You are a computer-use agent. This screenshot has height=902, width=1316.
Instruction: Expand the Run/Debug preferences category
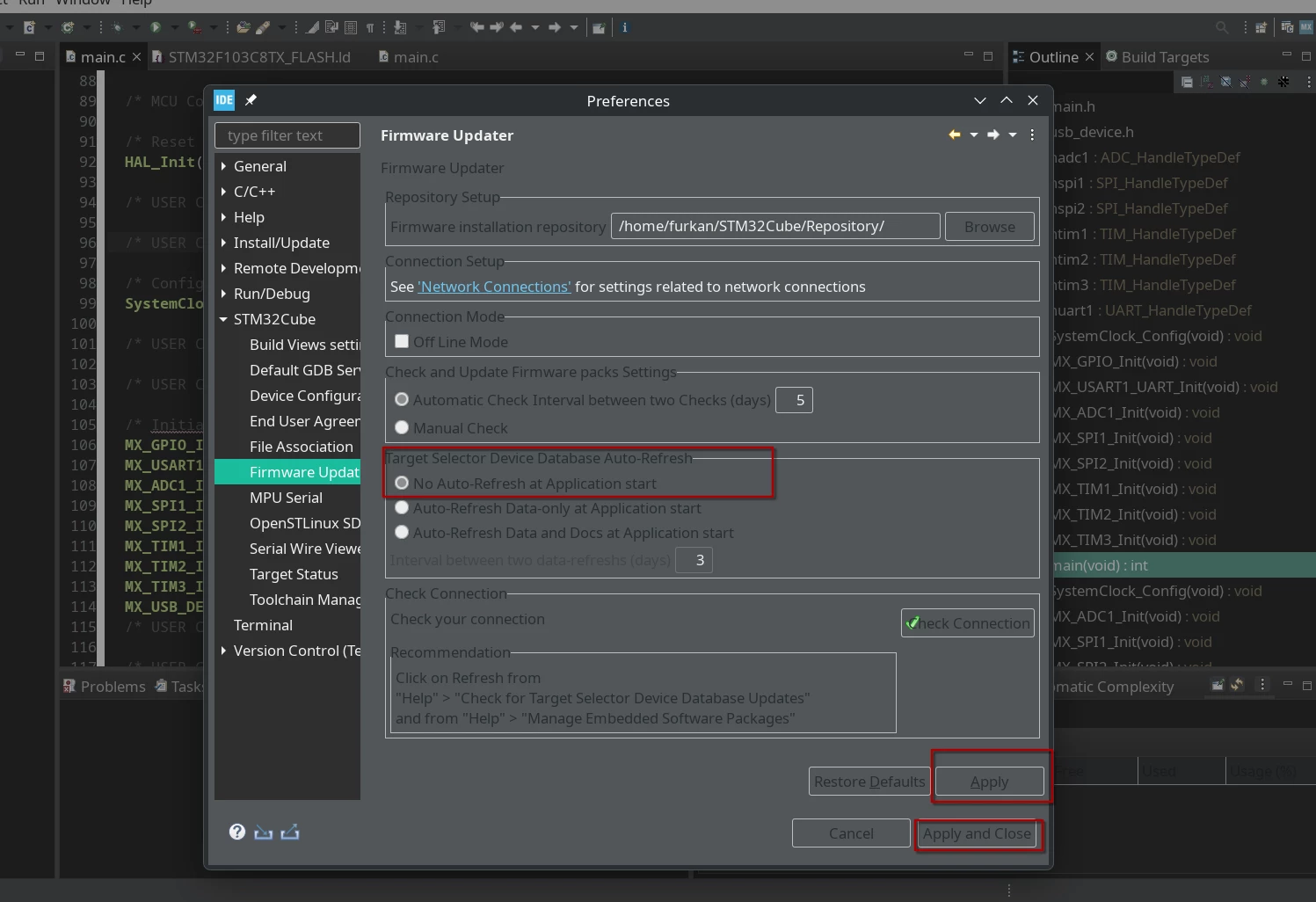tap(223, 294)
